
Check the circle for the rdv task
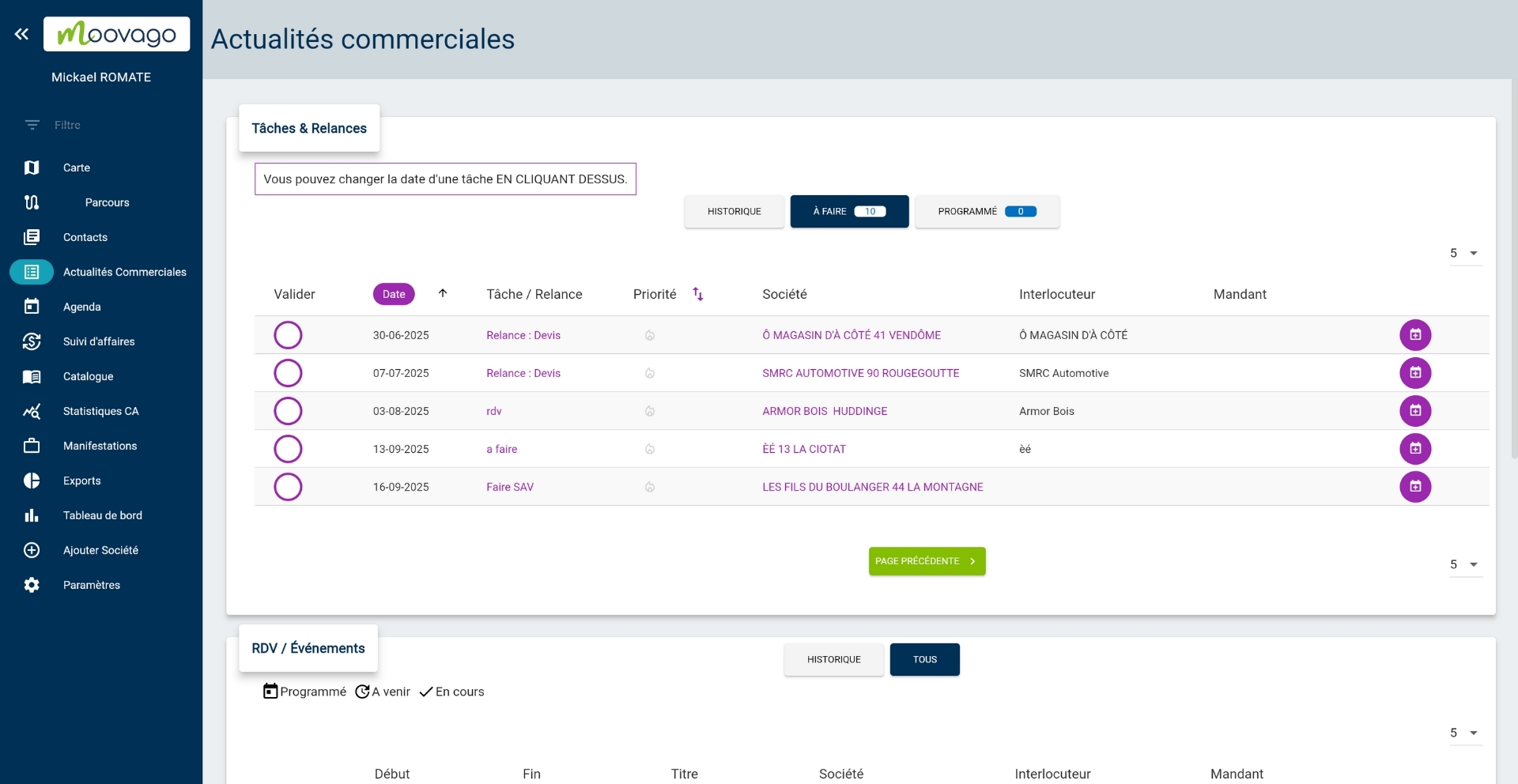tap(288, 410)
